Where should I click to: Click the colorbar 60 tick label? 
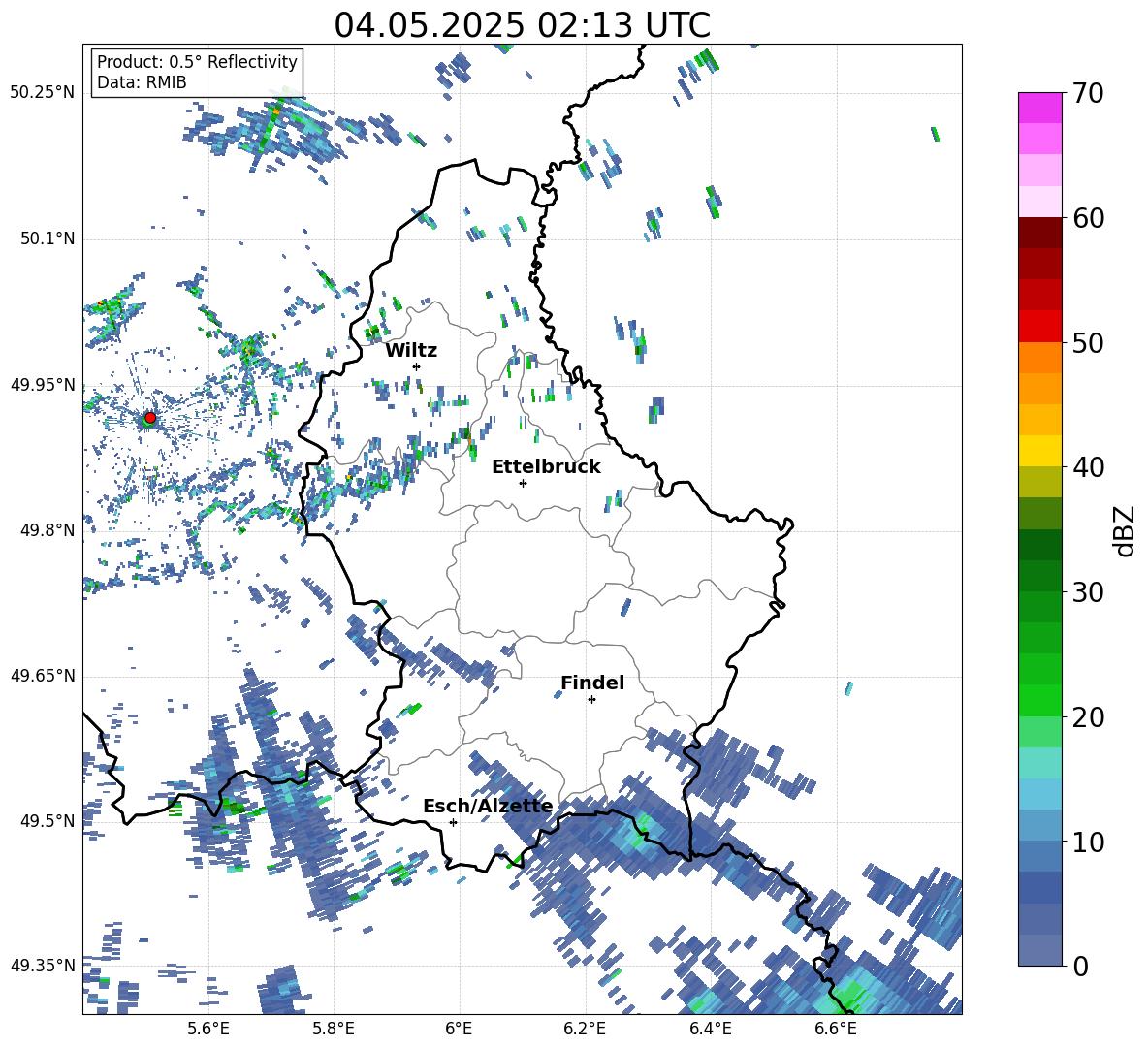(1088, 218)
